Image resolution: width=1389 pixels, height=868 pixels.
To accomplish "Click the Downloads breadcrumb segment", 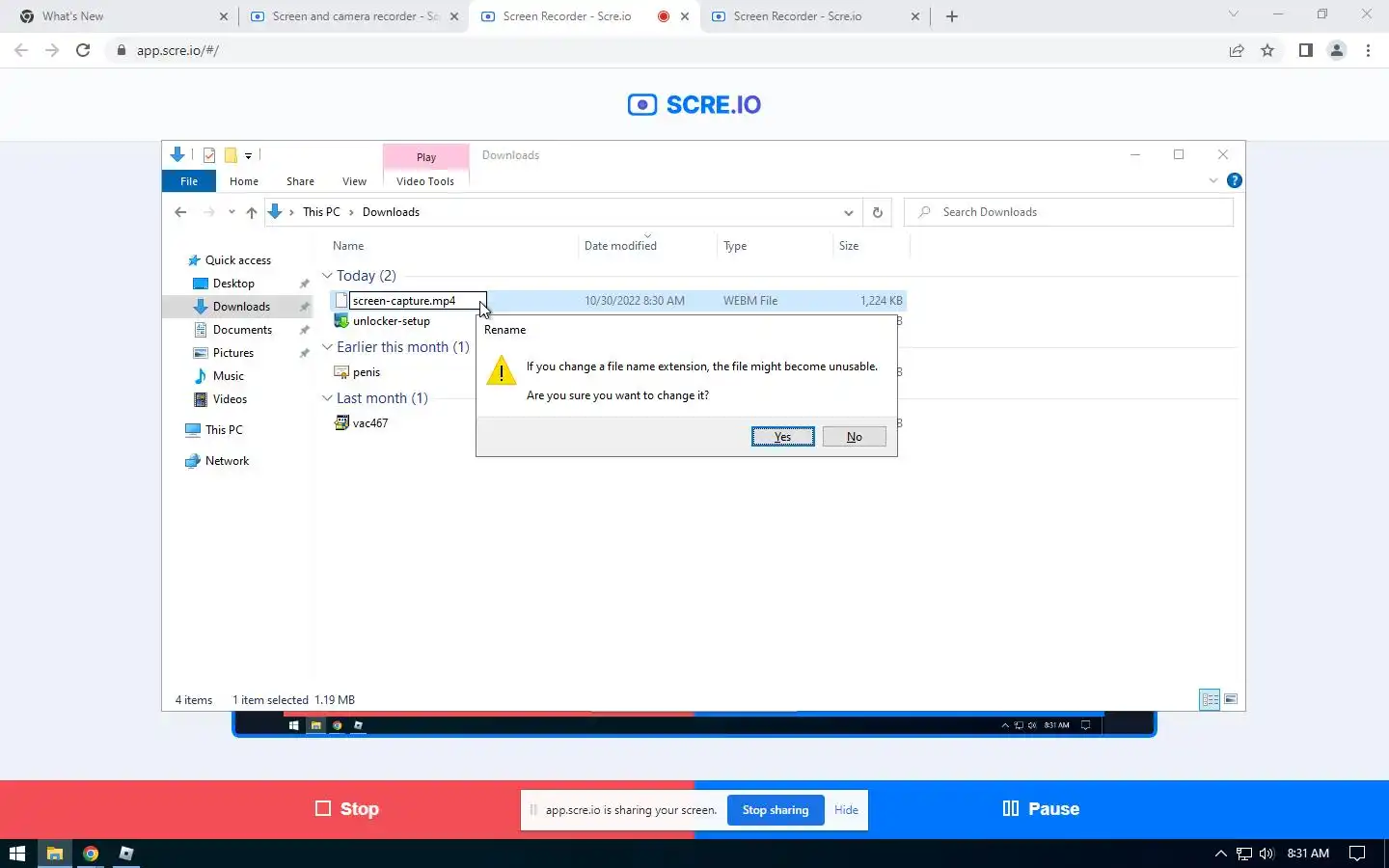I will 391,212.
